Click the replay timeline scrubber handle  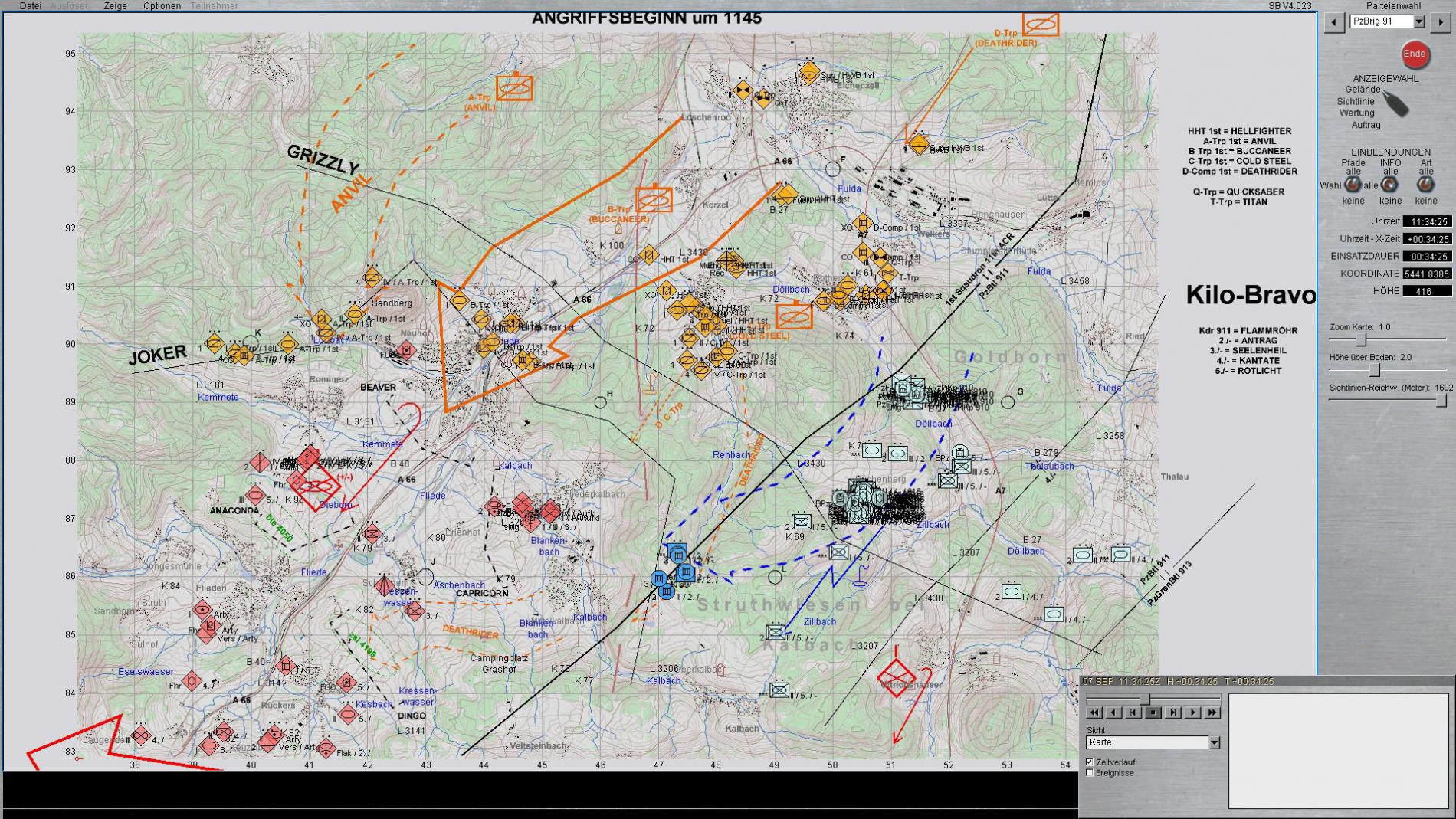1146,699
